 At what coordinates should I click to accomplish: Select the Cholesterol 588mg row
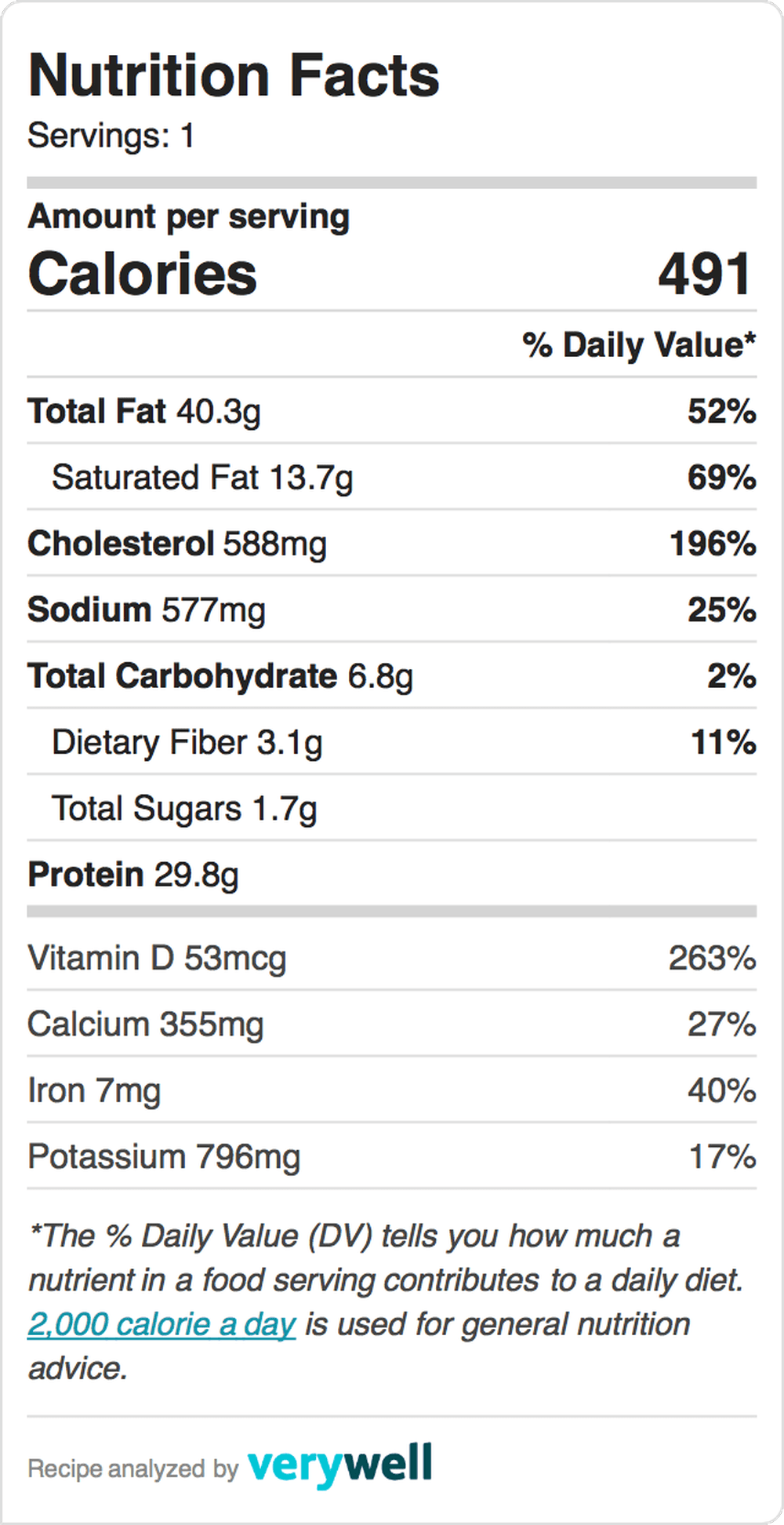392,544
